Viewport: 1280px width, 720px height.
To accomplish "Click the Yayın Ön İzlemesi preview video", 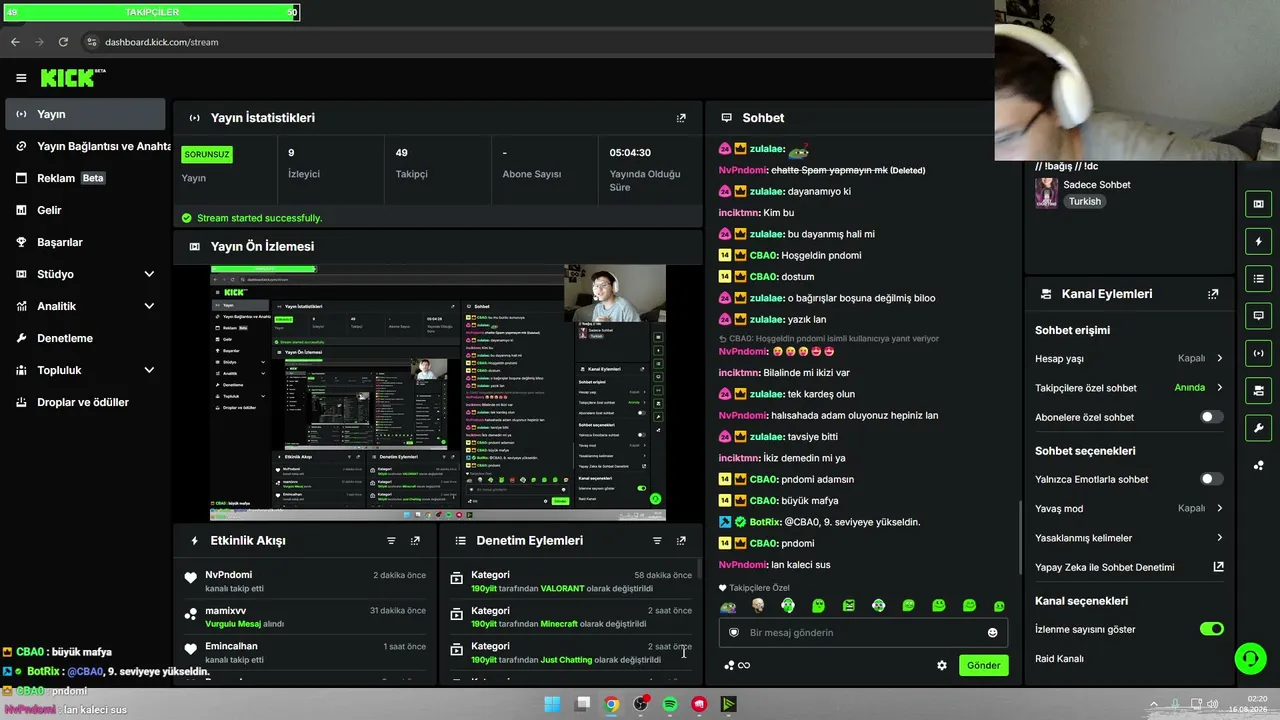I will (x=438, y=392).
